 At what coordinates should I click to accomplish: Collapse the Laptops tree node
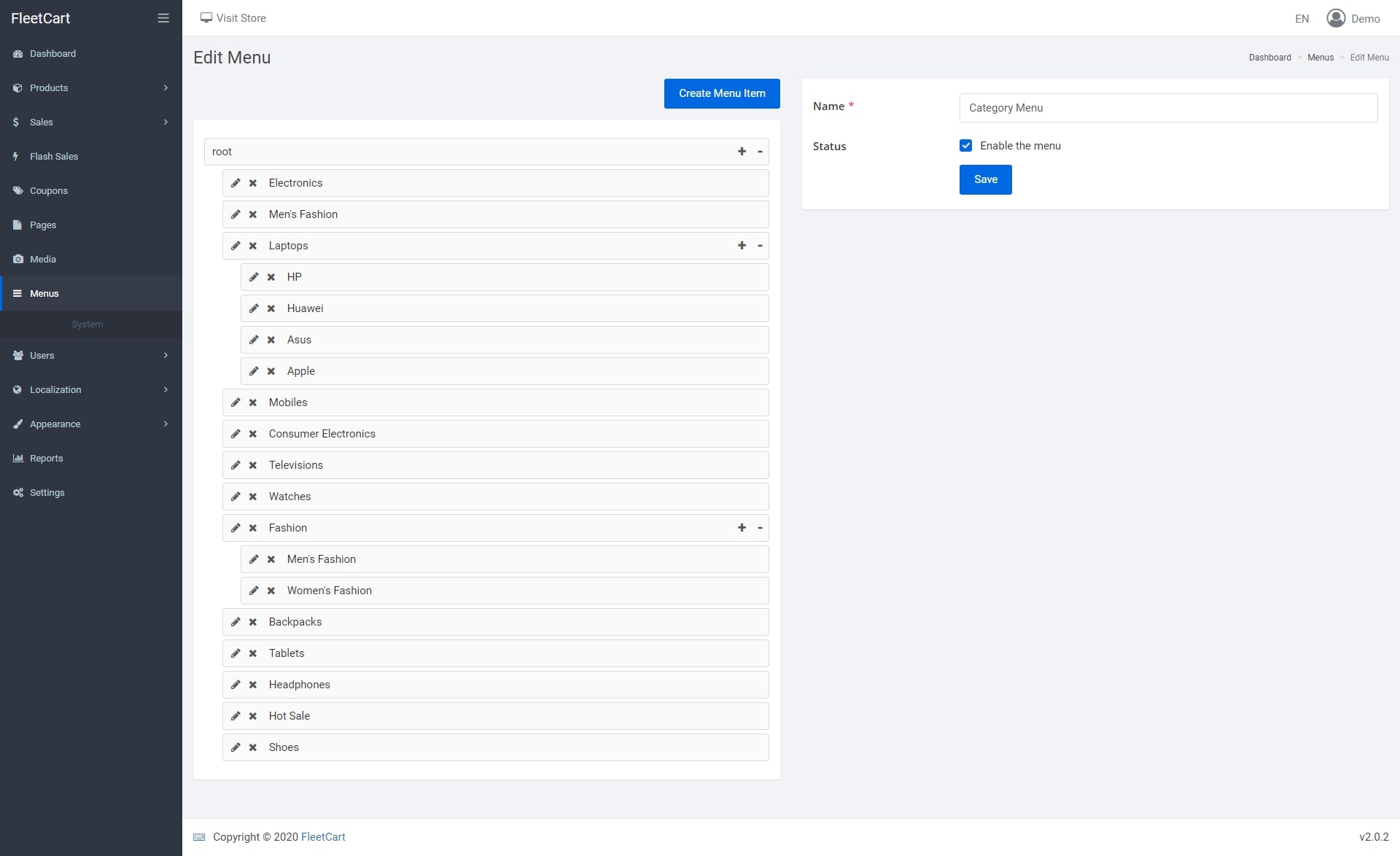coord(760,246)
